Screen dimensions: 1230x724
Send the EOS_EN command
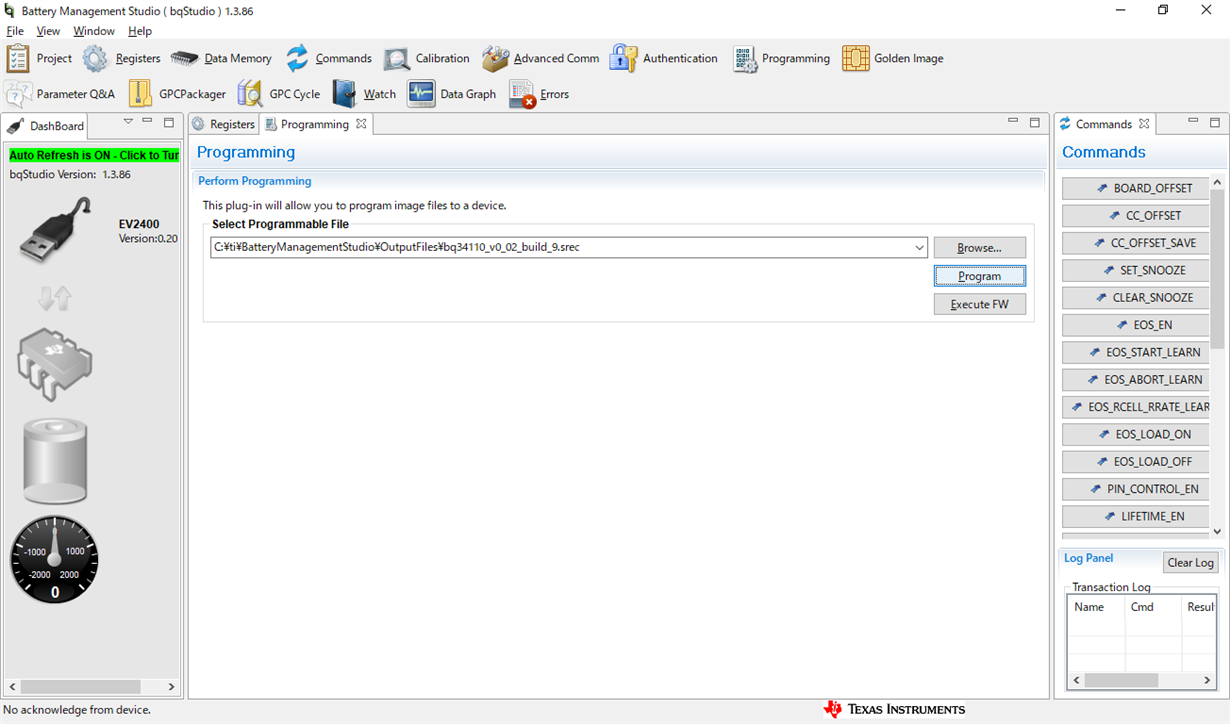point(1136,325)
